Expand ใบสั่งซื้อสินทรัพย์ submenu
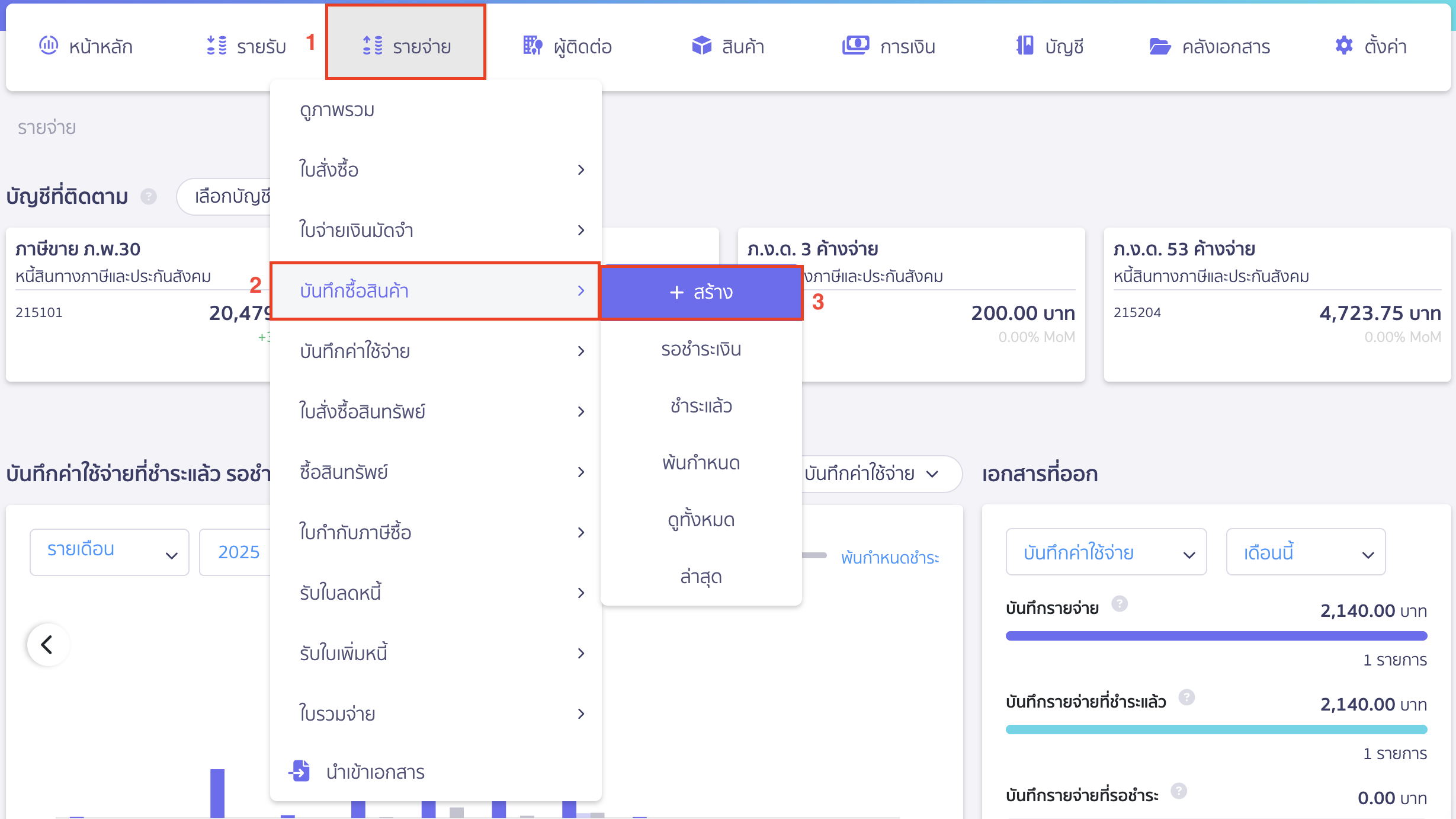Screen dimensions: 1456x819 436,412
